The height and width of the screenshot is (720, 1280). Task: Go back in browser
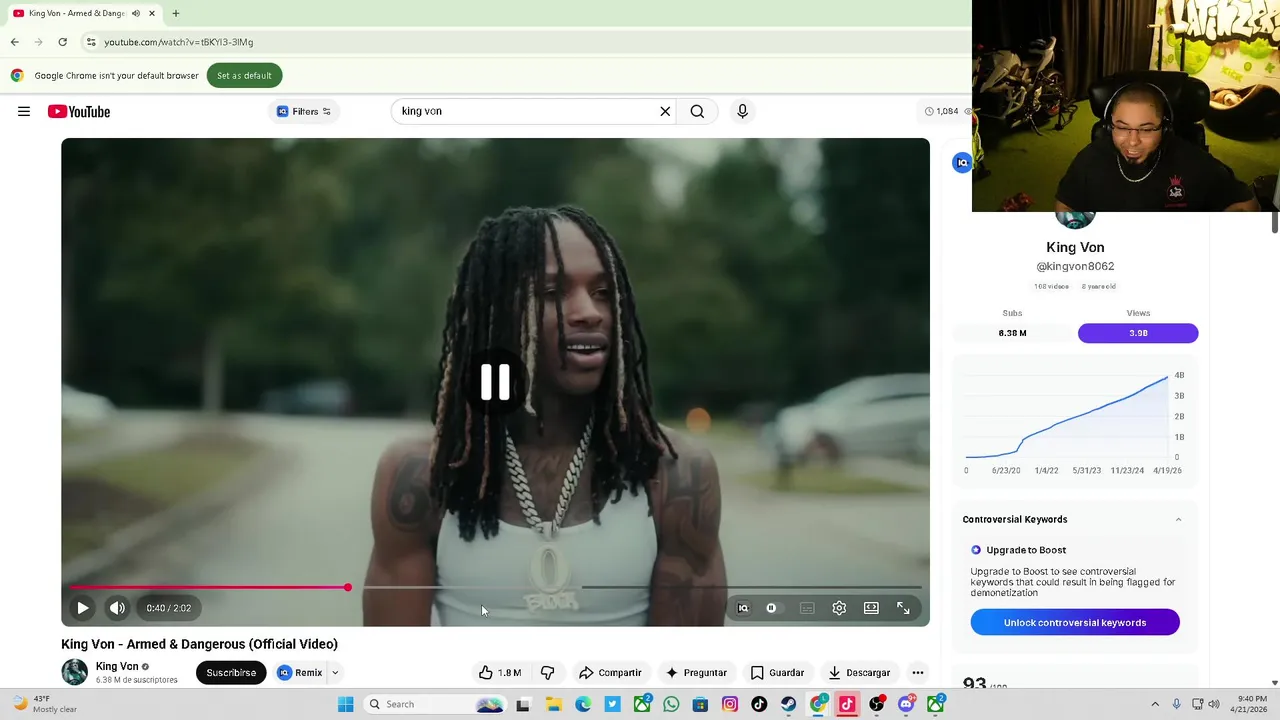coord(14,42)
